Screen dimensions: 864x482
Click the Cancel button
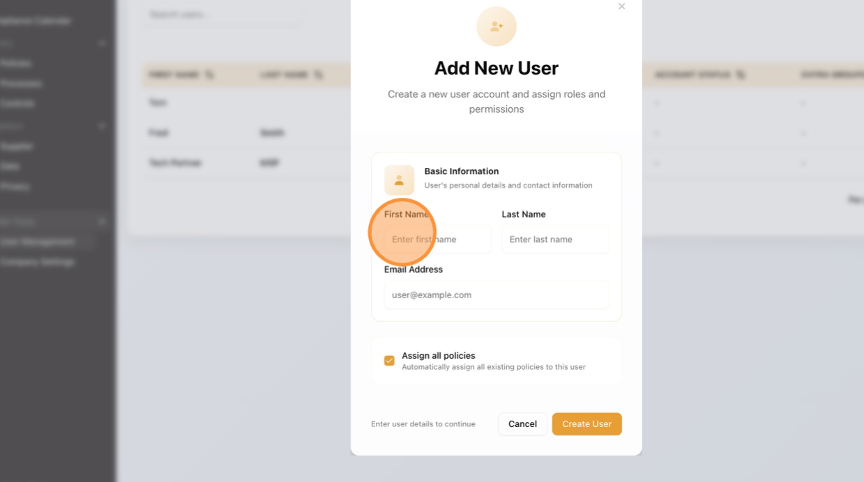click(522, 424)
